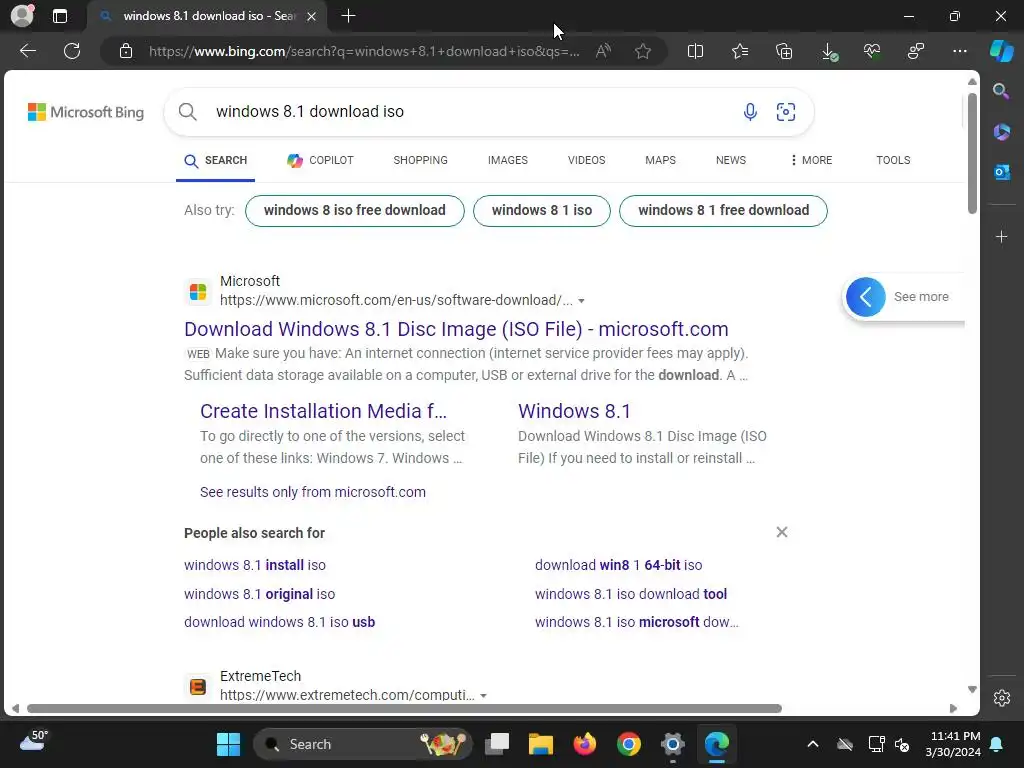Search 'windows 8.1 original iso' suggestion
Image resolution: width=1024 pixels, height=768 pixels.
pyautogui.click(x=259, y=594)
